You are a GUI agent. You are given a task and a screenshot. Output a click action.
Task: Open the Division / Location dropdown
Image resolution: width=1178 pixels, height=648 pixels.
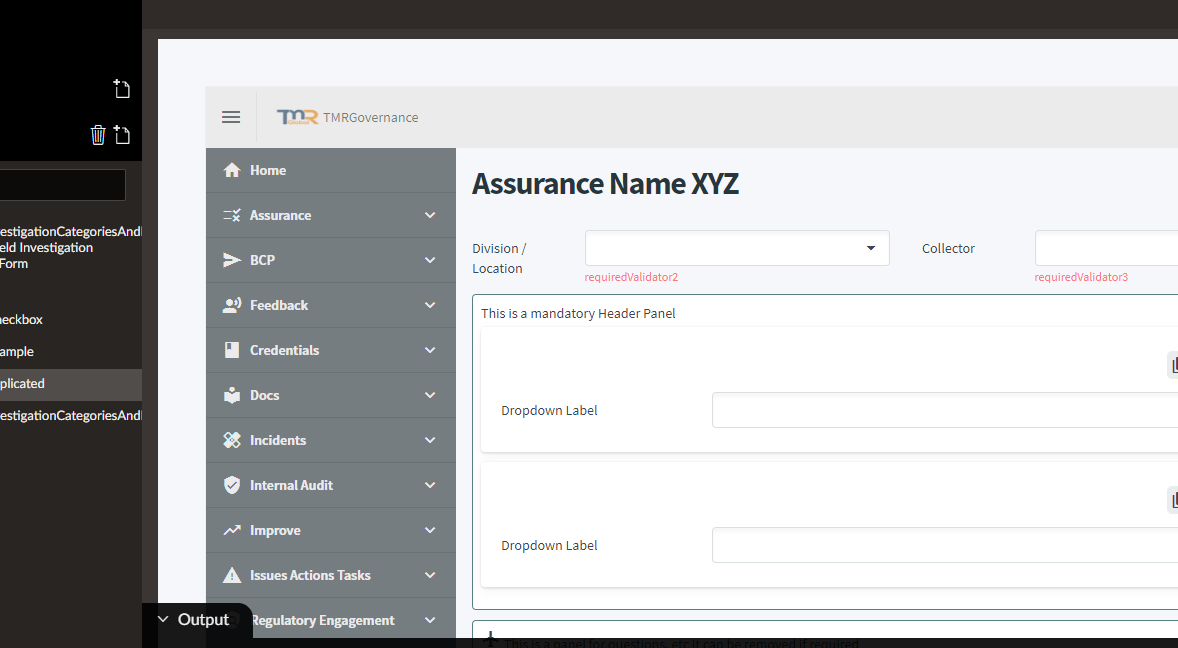[x=737, y=248]
